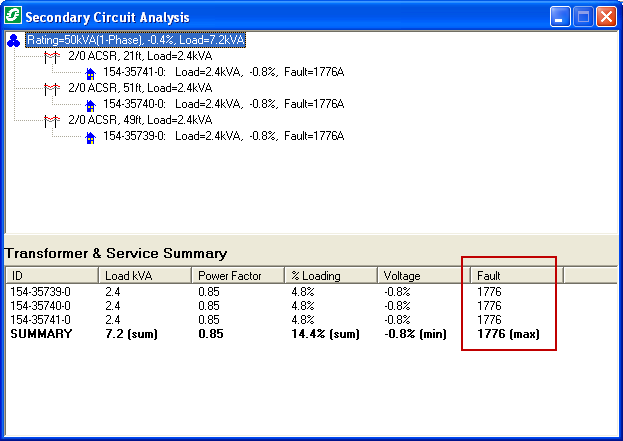Screen dimensions: 623x441
Task: Select the SUMMARY row in the table
Action: point(41,333)
